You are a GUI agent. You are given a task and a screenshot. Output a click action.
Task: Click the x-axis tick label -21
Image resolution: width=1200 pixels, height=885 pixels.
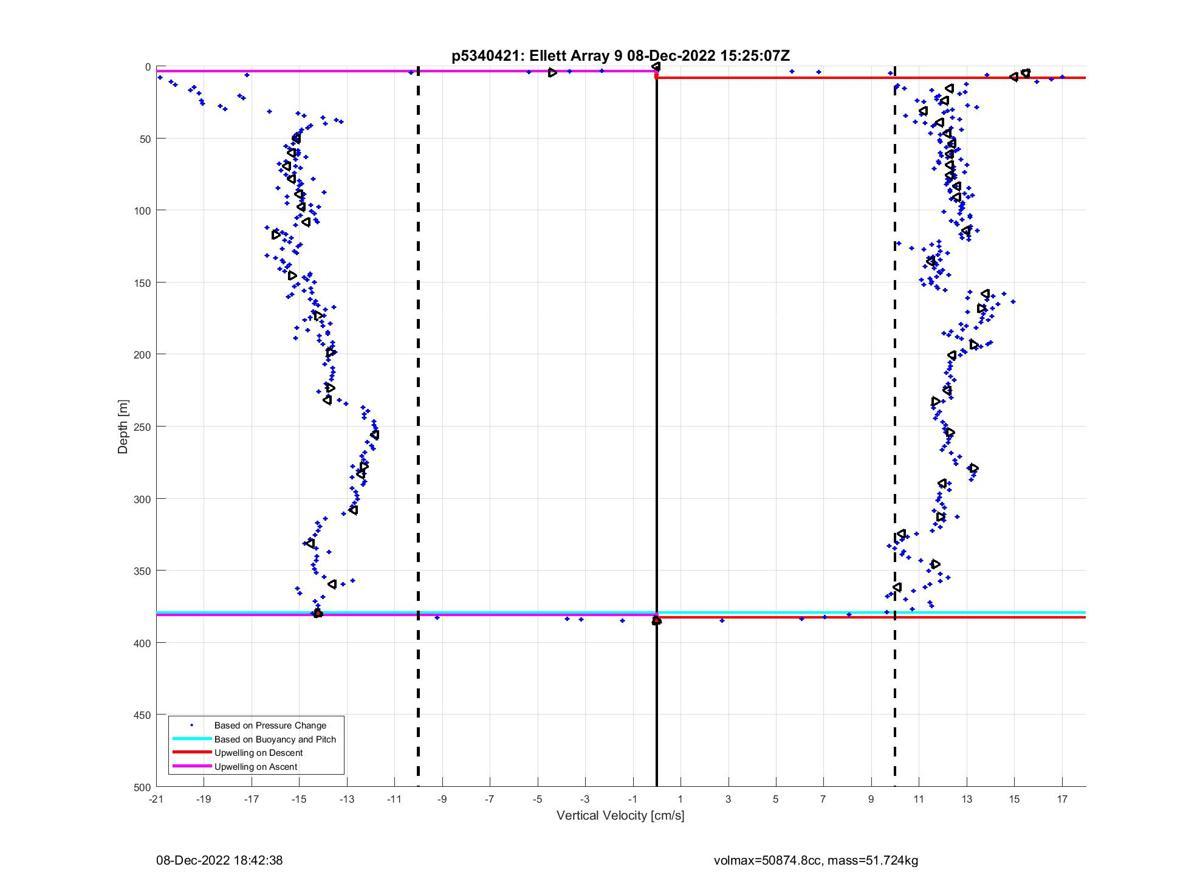(x=155, y=799)
